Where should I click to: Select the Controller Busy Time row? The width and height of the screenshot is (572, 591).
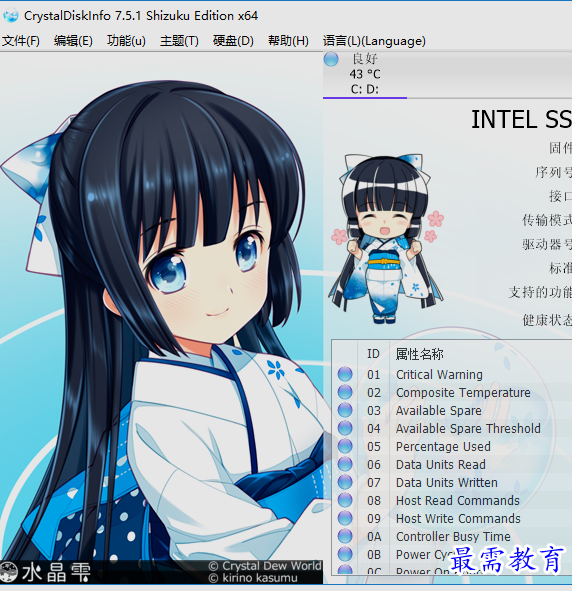(452, 536)
